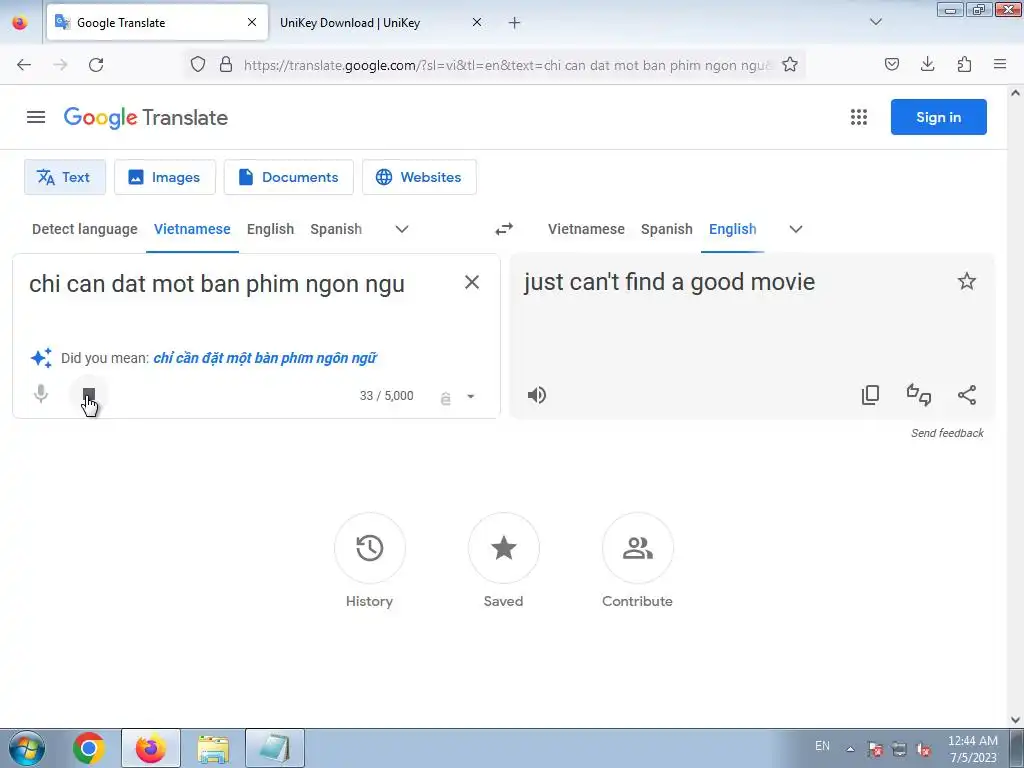This screenshot has width=1024, height=768.
Task: Open tracking protection shield icon
Action: 198,65
